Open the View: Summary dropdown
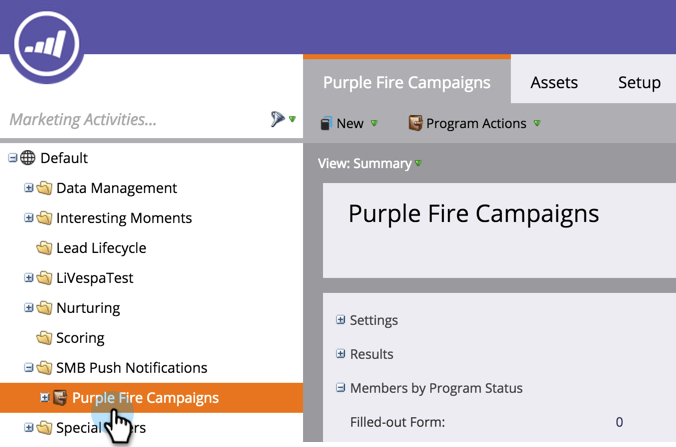 (x=370, y=163)
